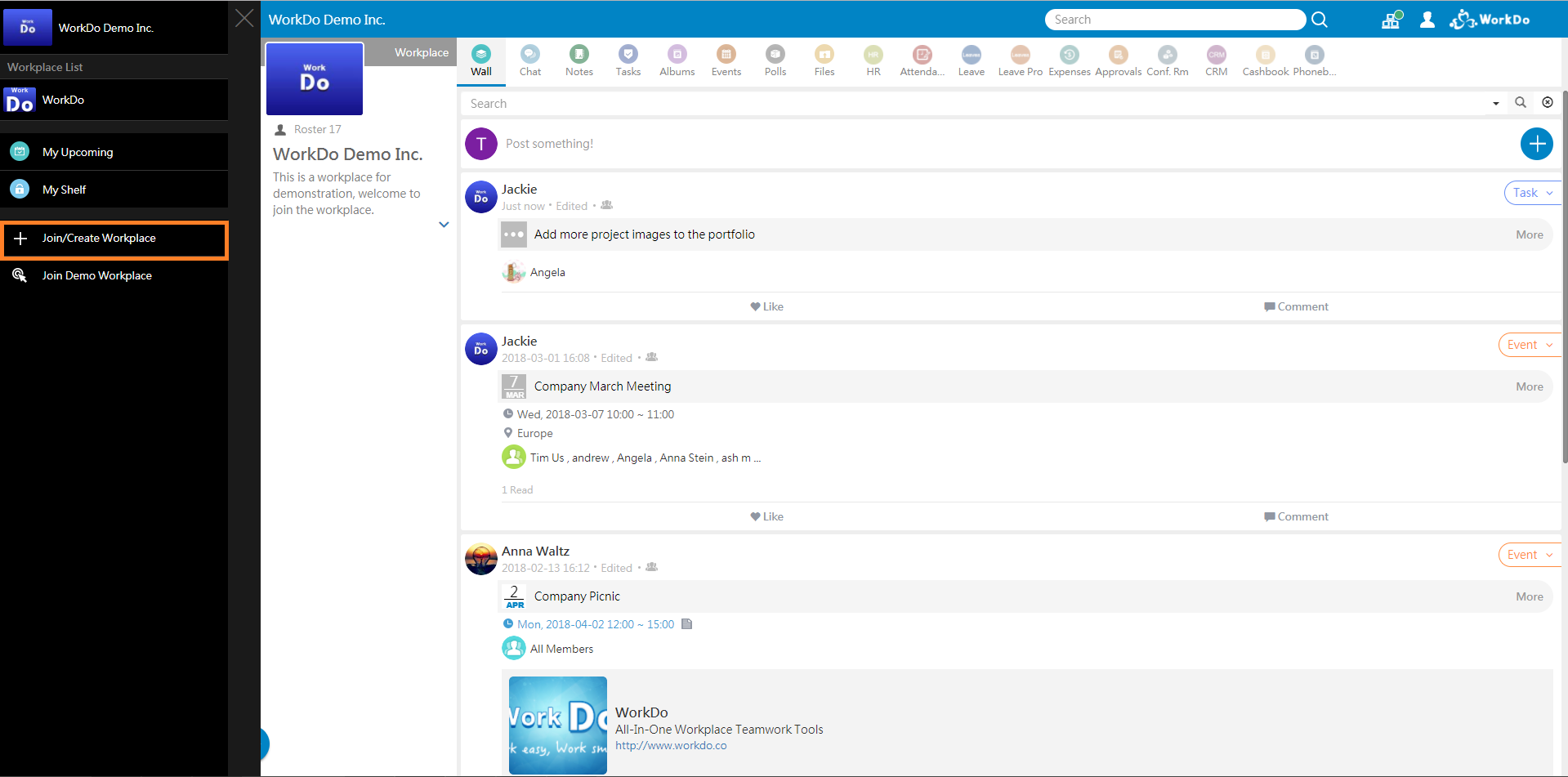Click the Mon, 2018-04-02 12:00 ~ 15:00 link
Image resolution: width=1568 pixels, height=777 pixels.
click(596, 624)
